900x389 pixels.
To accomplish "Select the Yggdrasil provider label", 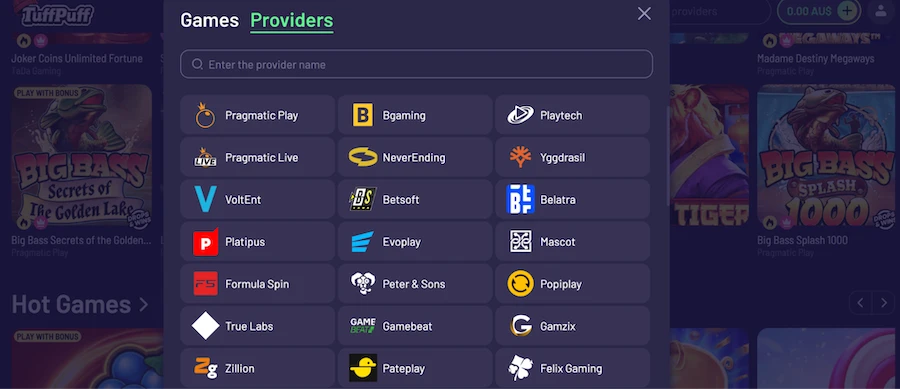I will point(562,157).
